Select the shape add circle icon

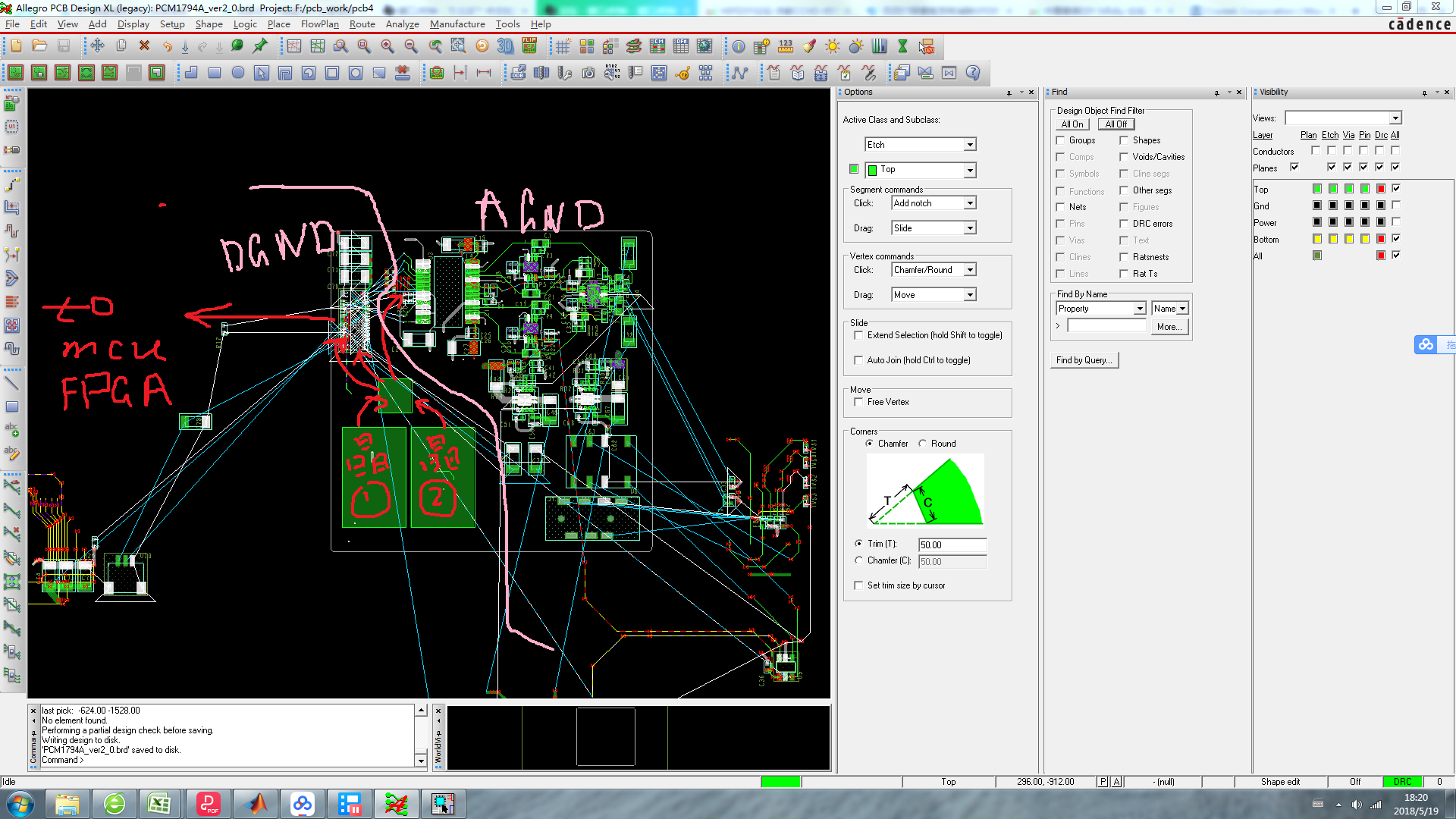click(238, 73)
